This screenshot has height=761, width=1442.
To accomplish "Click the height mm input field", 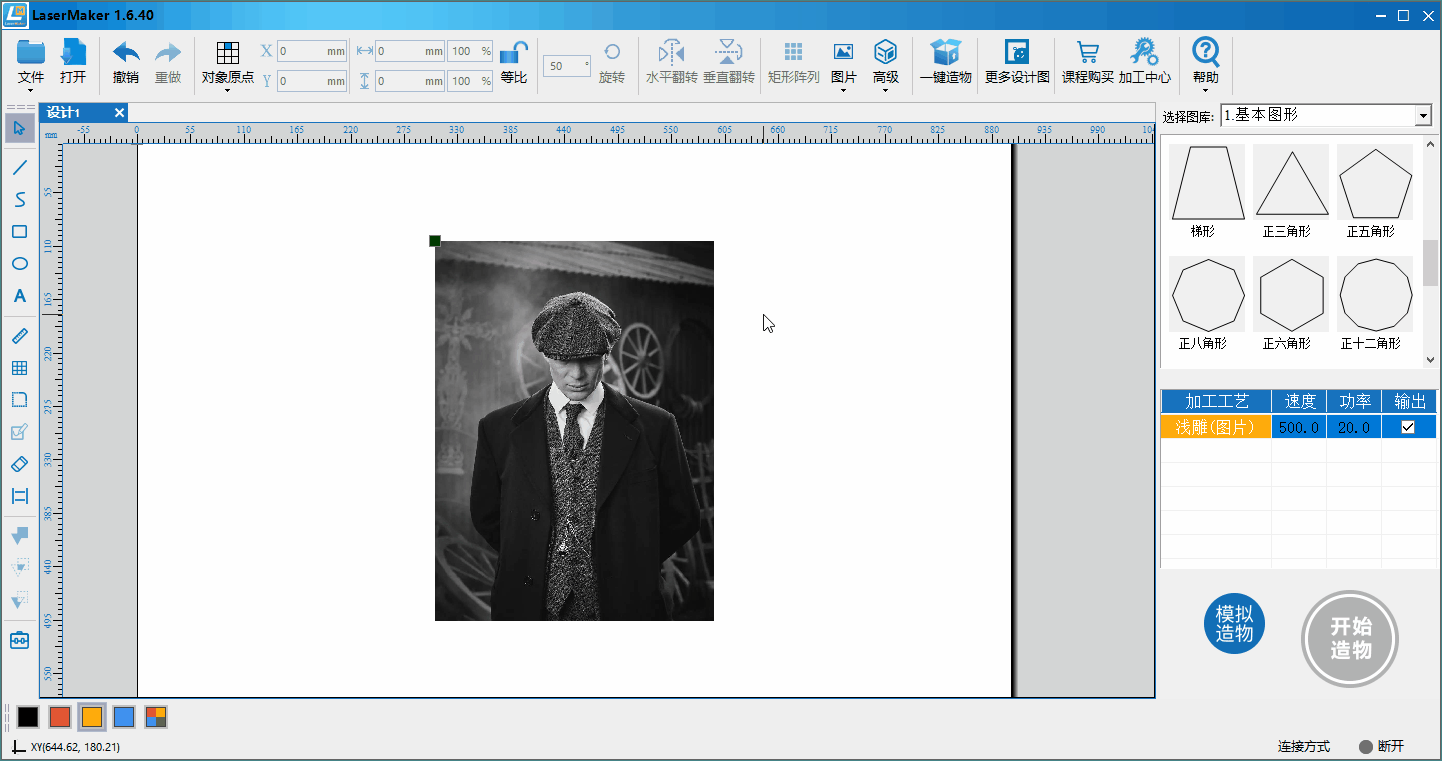I will [410, 81].
